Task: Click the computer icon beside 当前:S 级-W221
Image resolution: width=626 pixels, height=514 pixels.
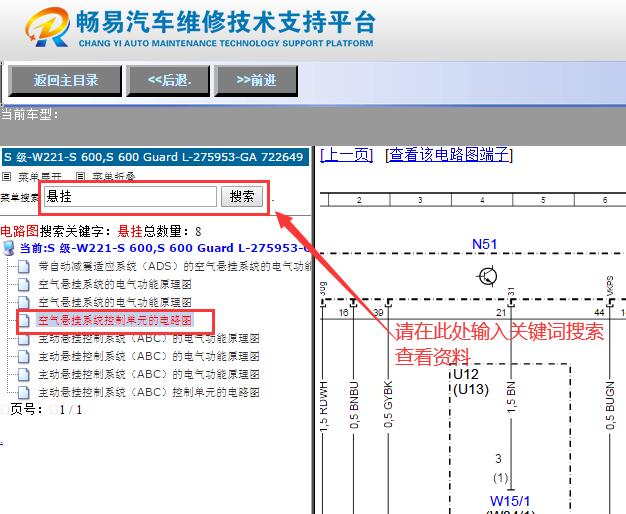Action: tap(8, 248)
